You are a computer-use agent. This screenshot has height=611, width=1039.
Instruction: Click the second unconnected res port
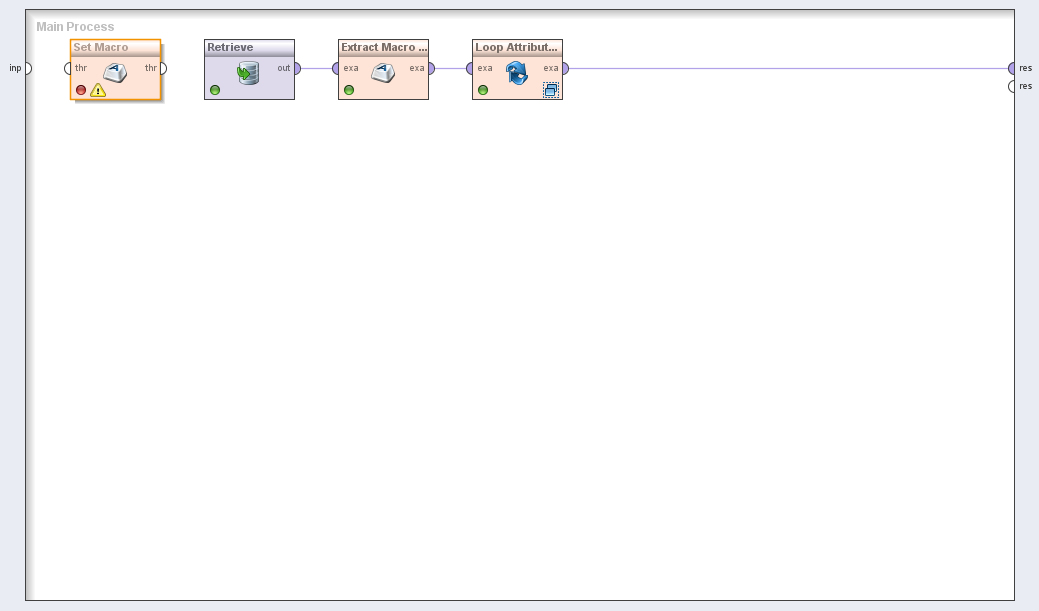[x=1012, y=86]
